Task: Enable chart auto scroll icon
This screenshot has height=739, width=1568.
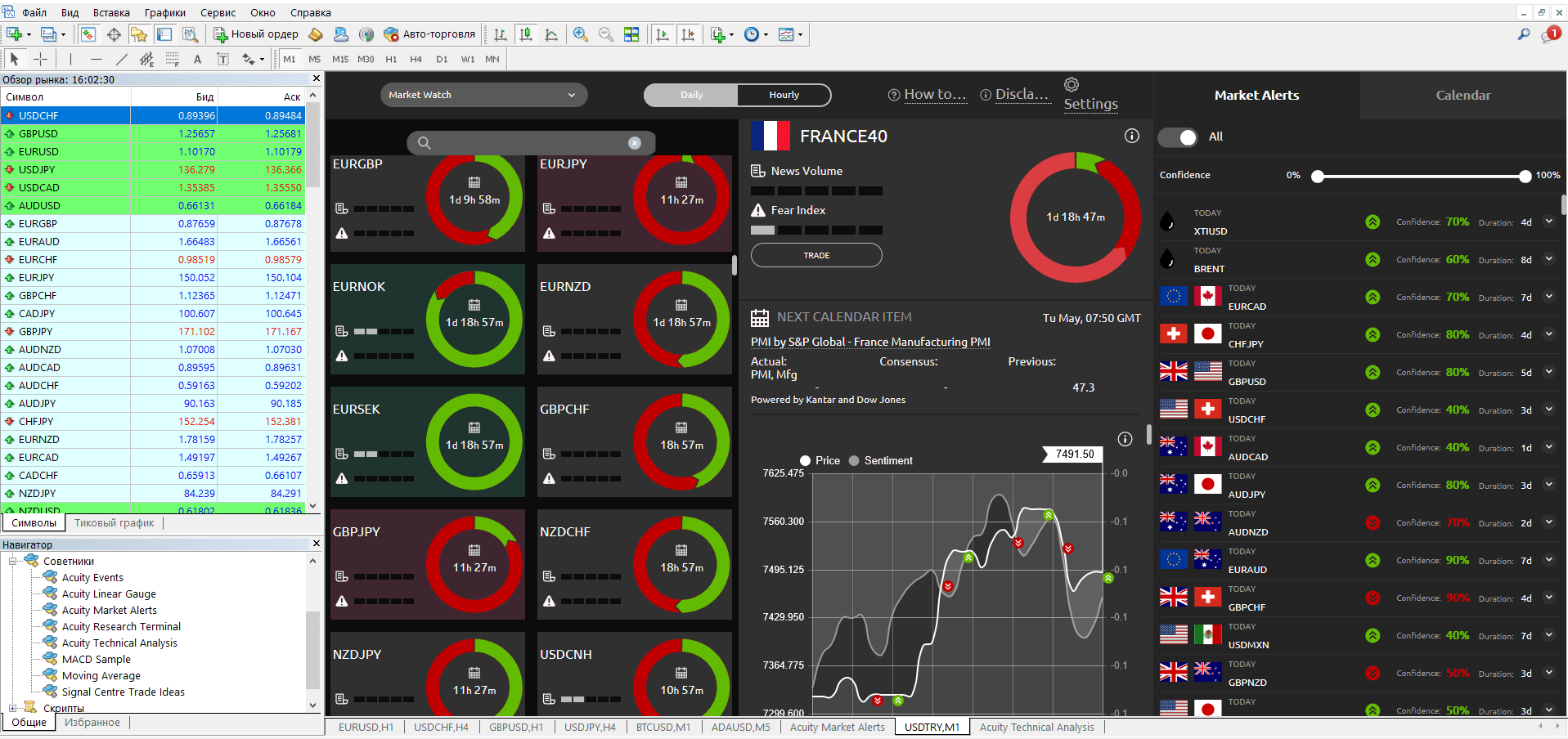Action: [663, 34]
